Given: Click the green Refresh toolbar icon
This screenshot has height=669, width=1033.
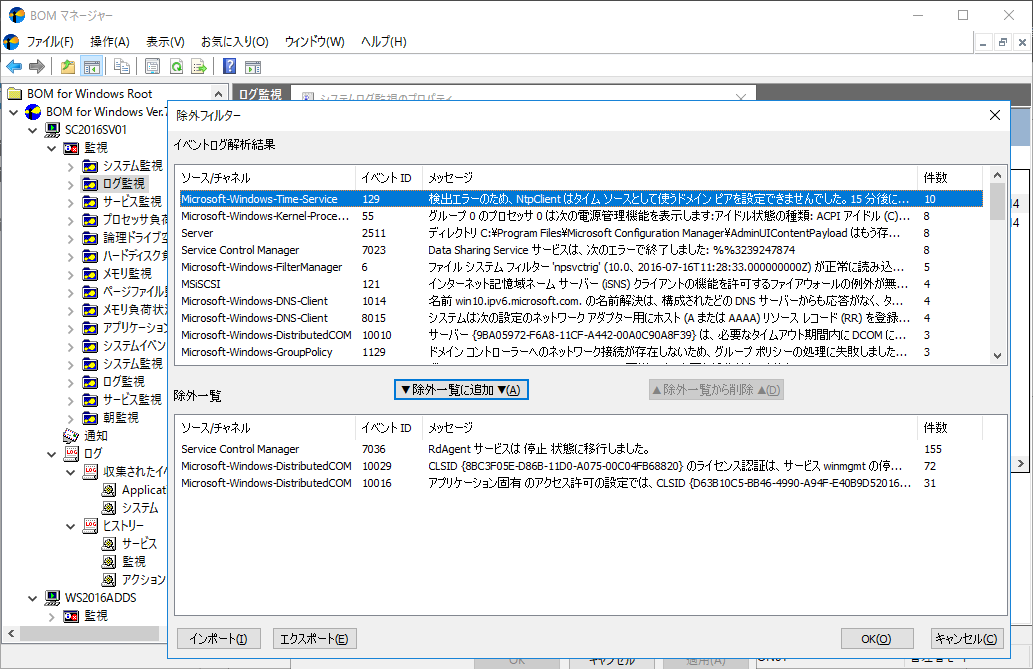Looking at the screenshot, I should click(176, 67).
